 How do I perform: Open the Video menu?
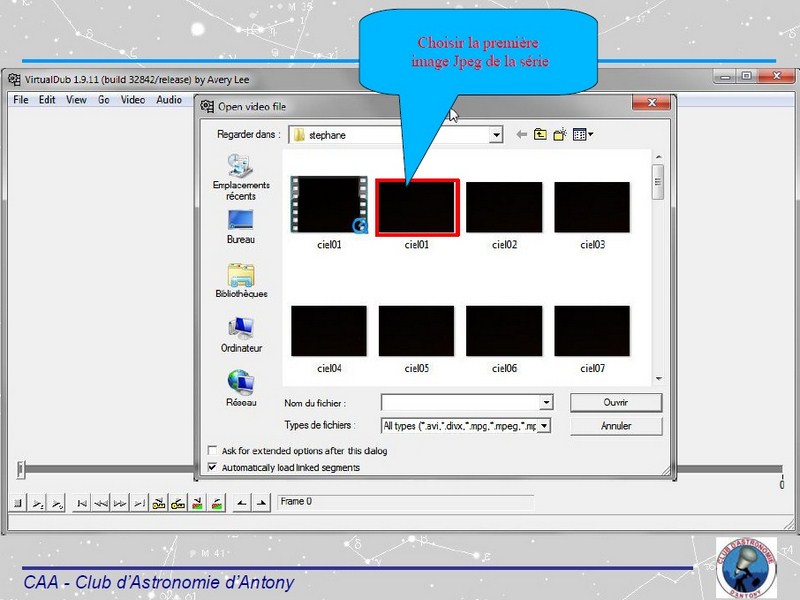point(133,100)
